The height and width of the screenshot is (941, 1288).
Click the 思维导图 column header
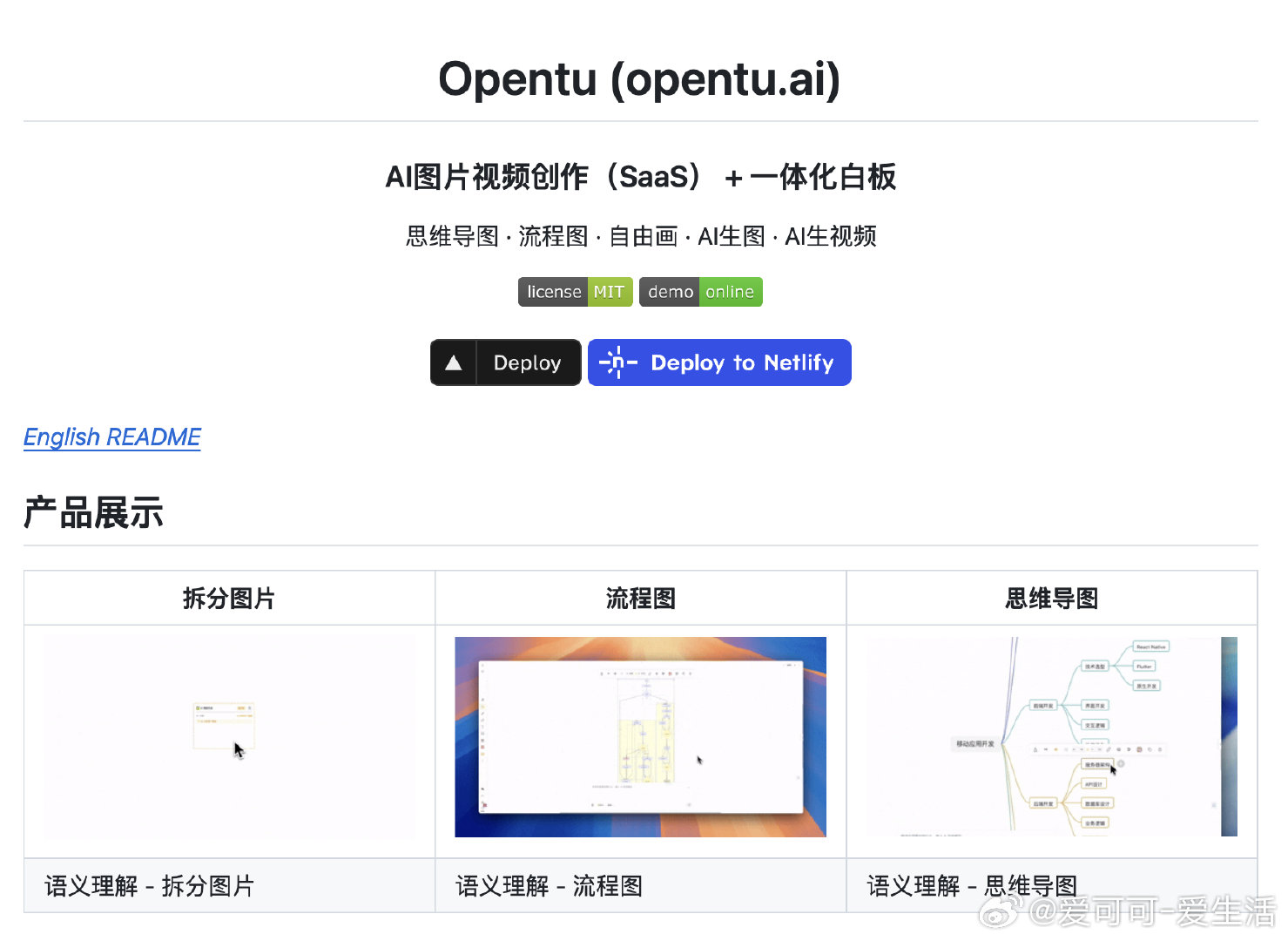click(x=1051, y=599)
